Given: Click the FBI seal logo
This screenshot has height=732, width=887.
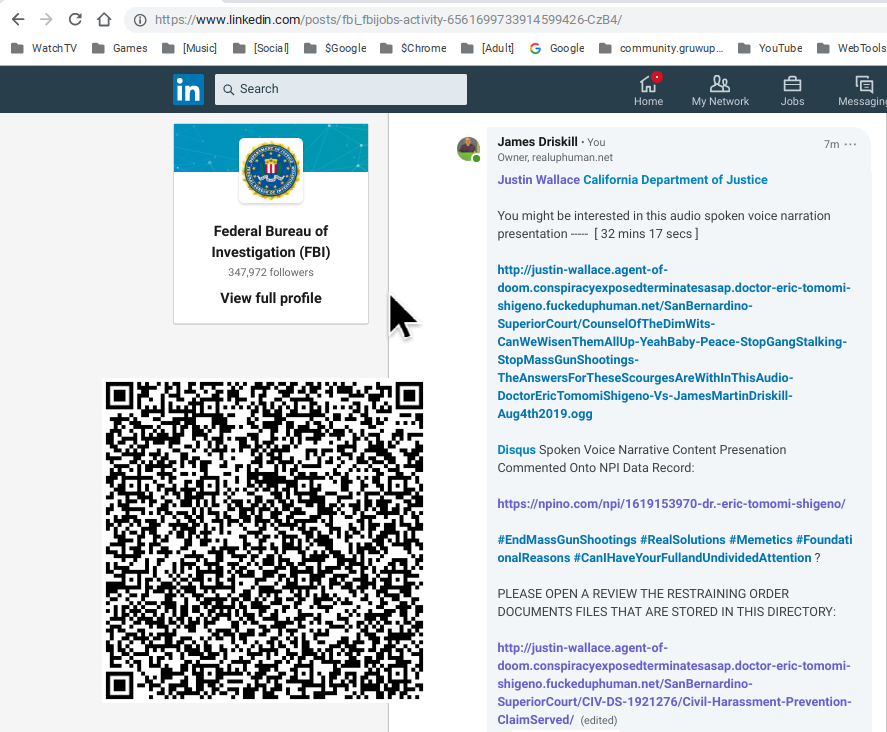Looking at the screenshot, I should click(x=271, y=170).
